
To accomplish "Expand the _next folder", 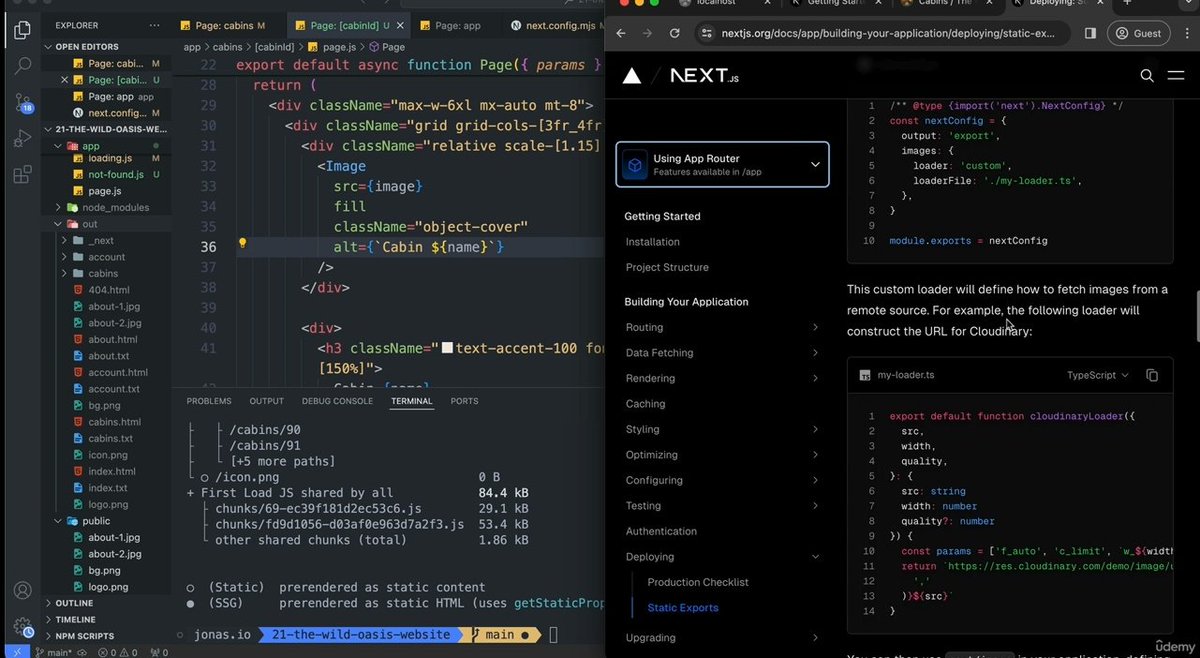I will click(x=100, y=241).
